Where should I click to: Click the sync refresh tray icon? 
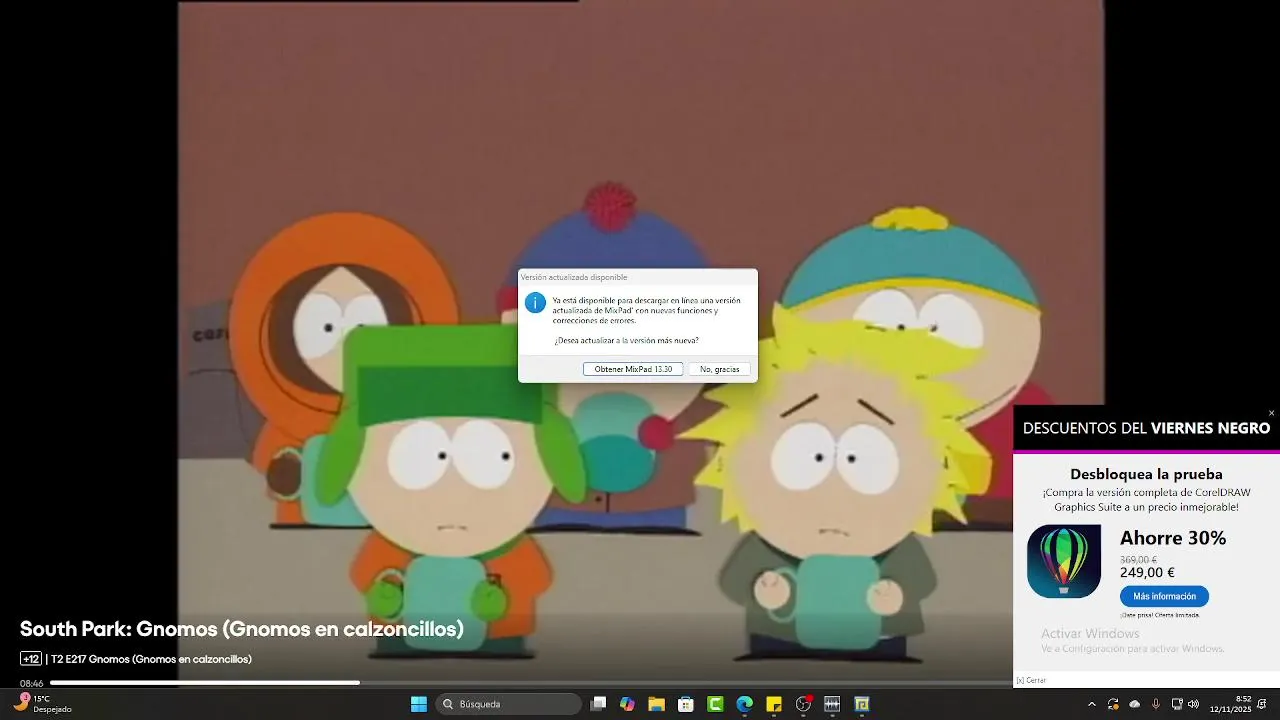click(x=1113, y=704)
